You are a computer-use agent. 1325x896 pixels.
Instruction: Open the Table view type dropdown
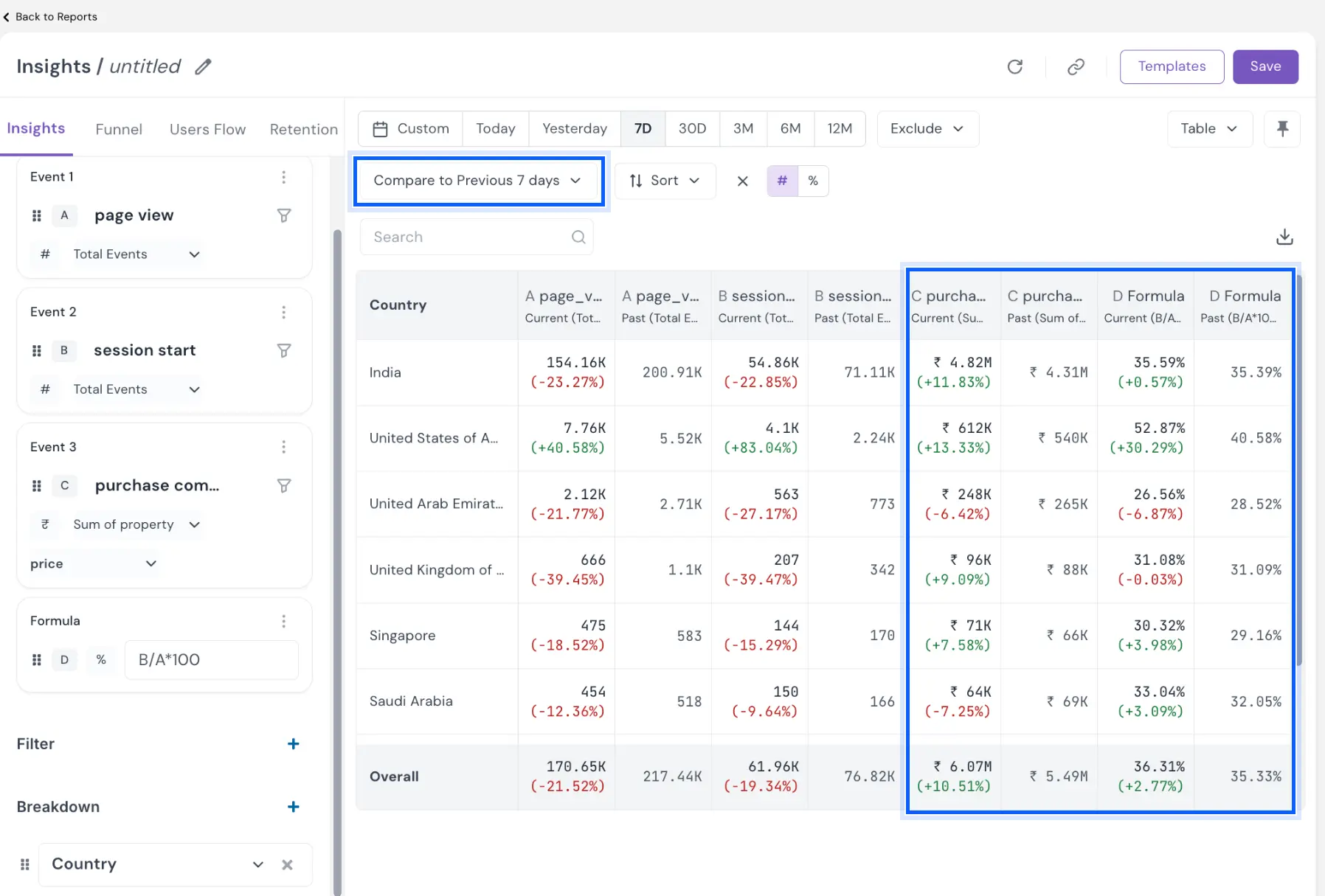click(x=1210, y=128)
